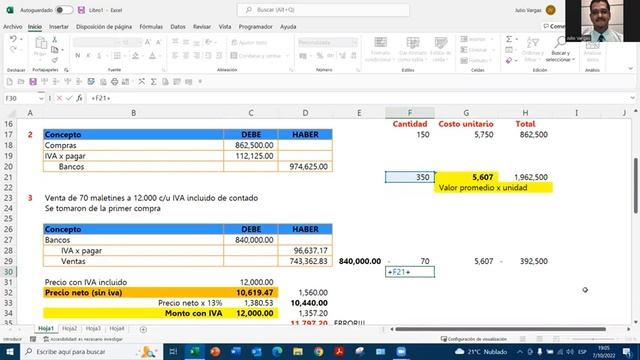Click the Windows taskbar search box
The height and width of the screenshot is (360, 640).
pyautogui.click(x=91, y=351)
